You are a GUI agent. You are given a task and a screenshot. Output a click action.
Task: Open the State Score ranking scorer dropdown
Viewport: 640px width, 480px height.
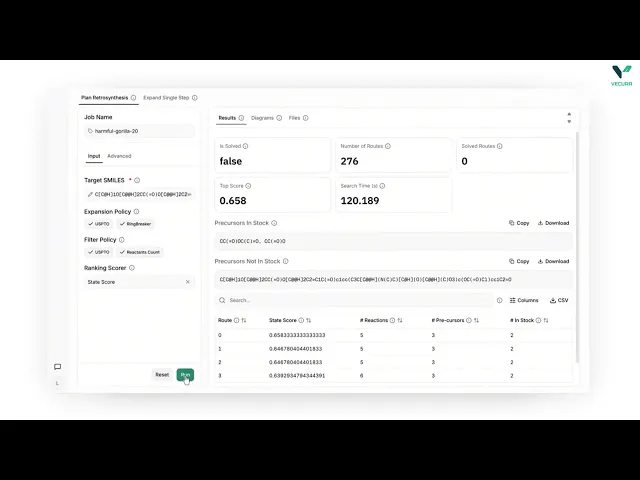tap(139, 282)
